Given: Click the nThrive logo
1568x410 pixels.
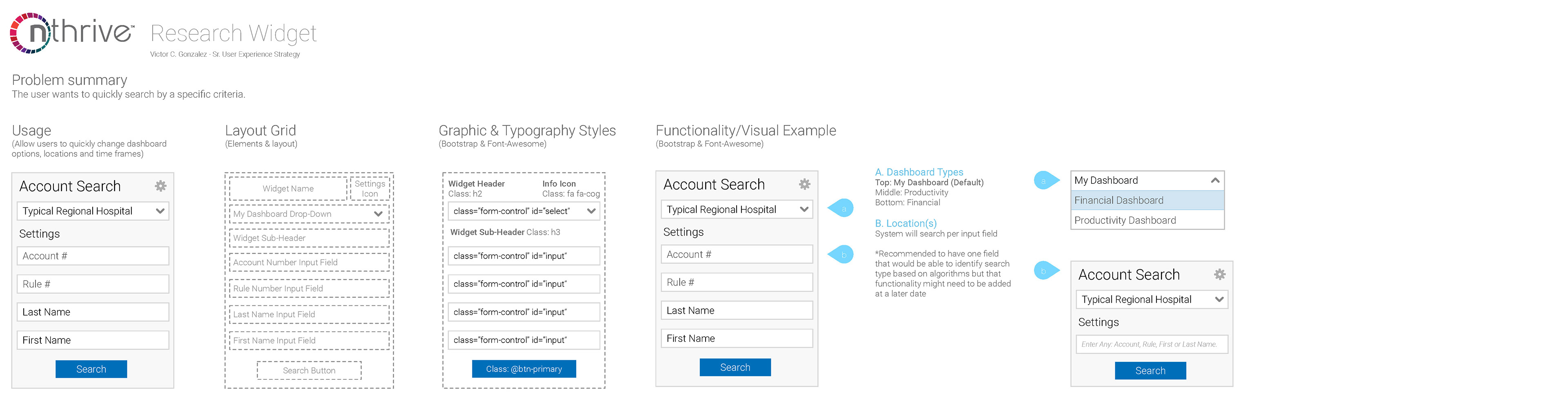Looking at the screenshot, I should (72, 33).
